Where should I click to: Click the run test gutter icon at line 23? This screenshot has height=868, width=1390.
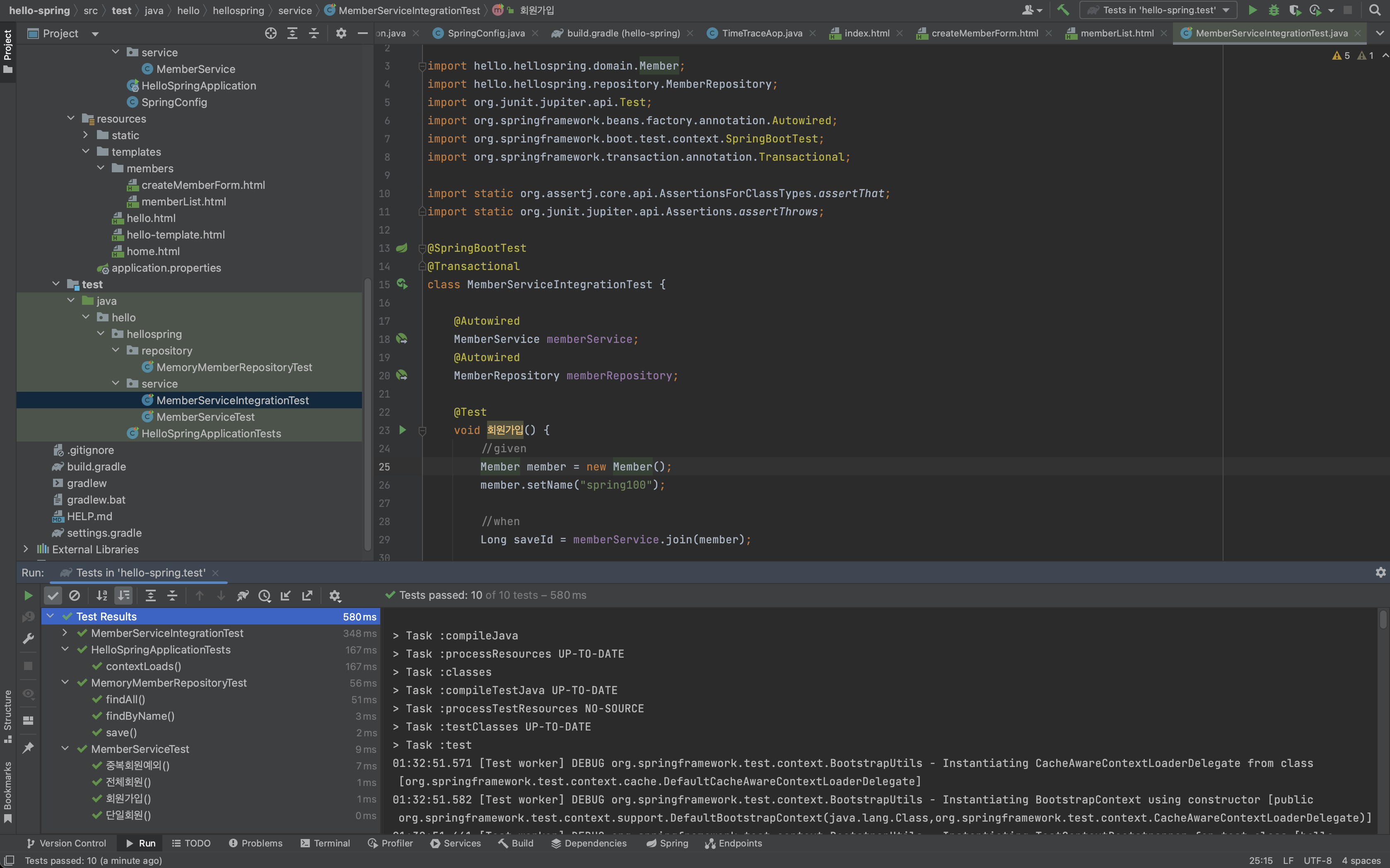click(x=403, y=430)
